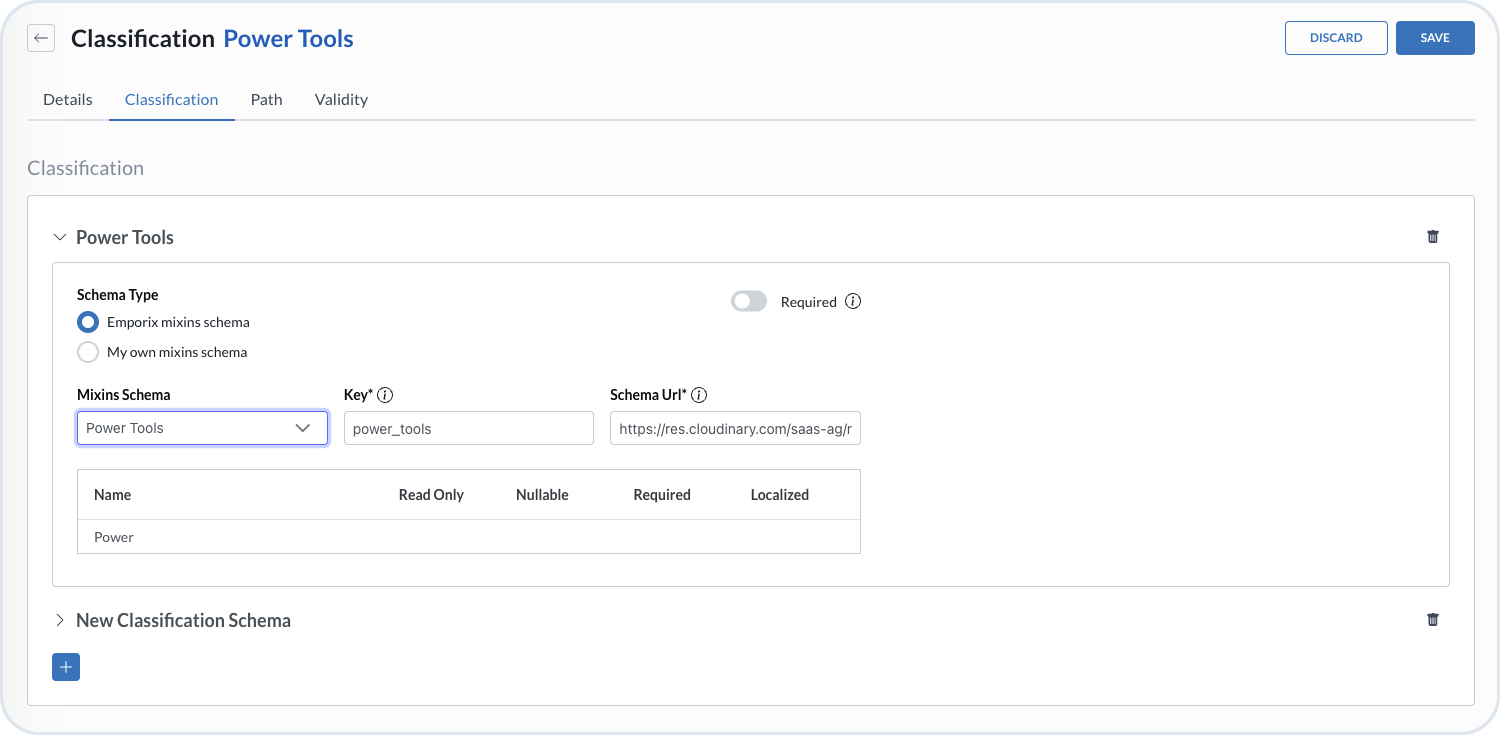Click the Key input field

click(x=468, y=428)
